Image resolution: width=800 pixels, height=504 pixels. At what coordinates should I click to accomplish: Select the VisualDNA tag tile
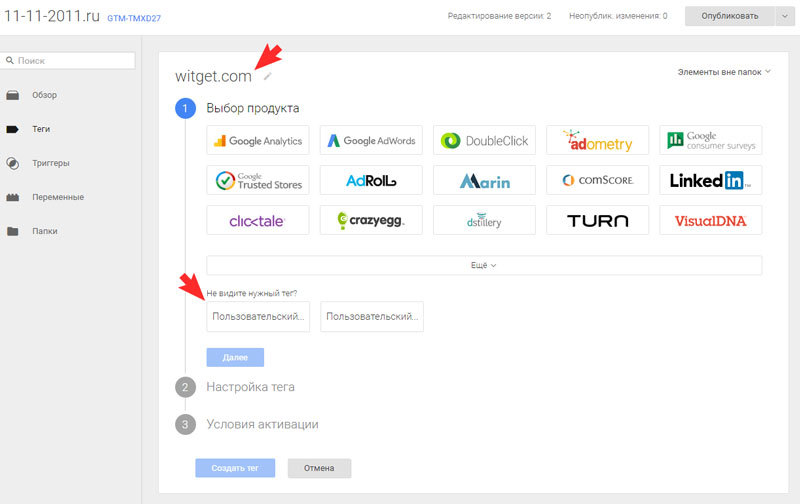(711, 220)
